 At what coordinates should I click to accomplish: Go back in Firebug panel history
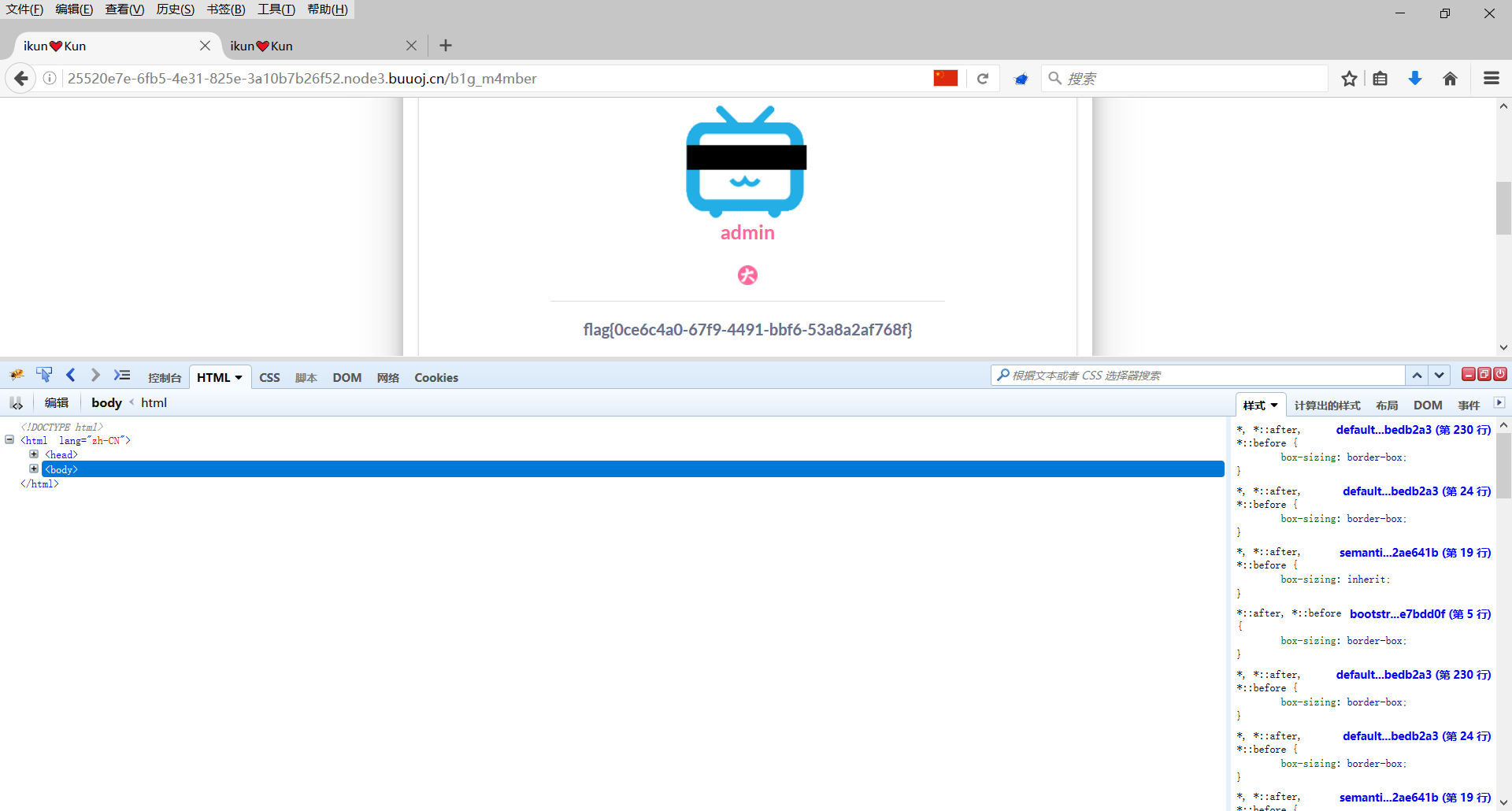70,375
